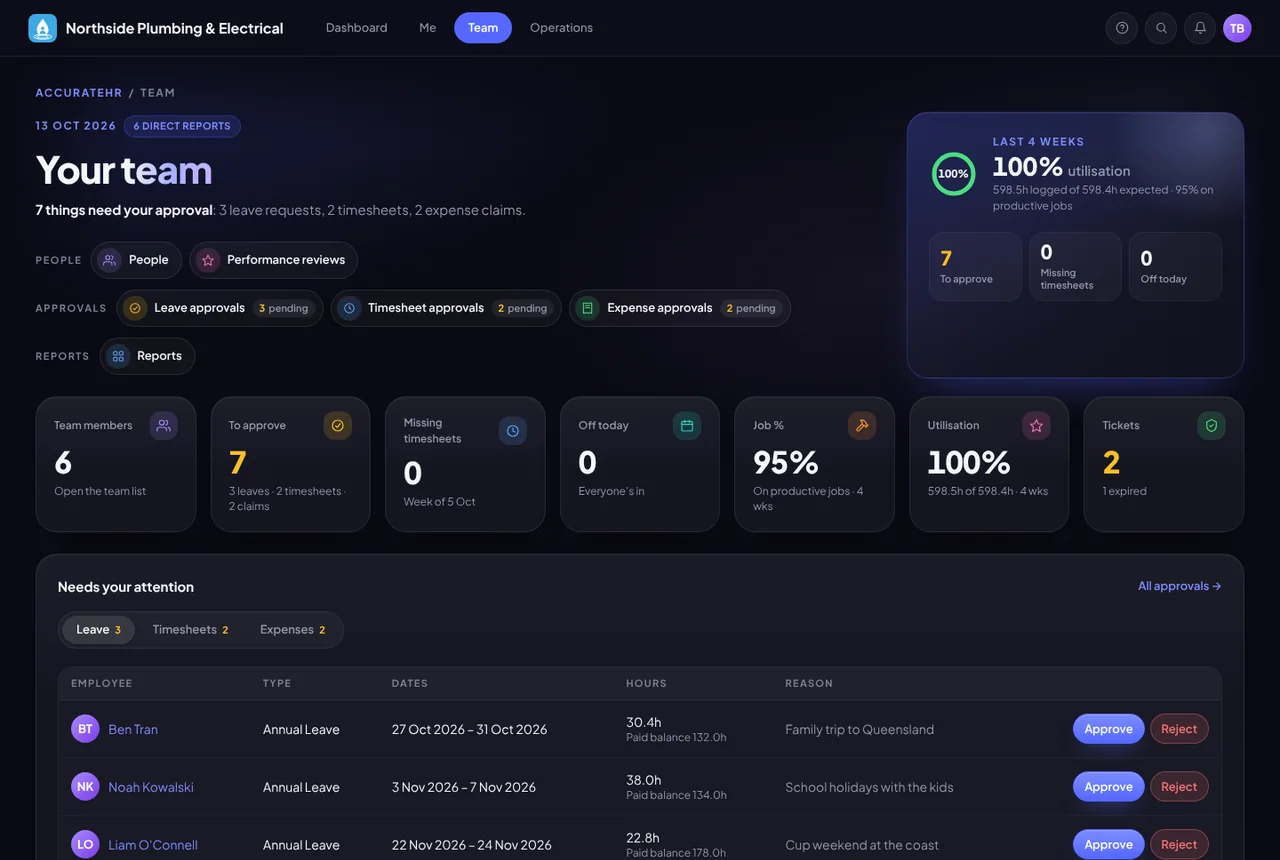Image resolution: width=1280 pixels, height=860 pixels.
Task: Click the Job % hammer icon
Action: (862, 426)
